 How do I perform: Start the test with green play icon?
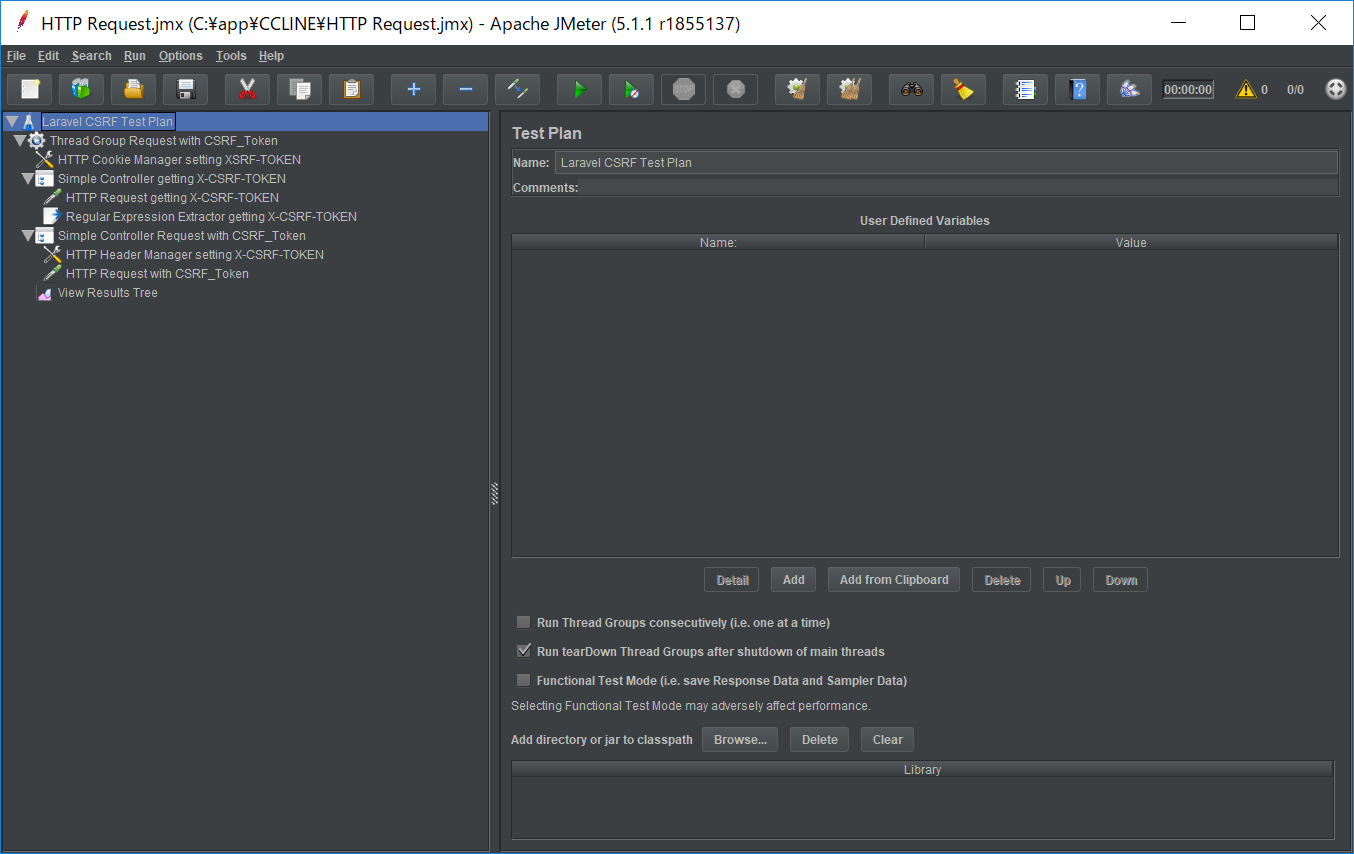[x=579, y=89]
